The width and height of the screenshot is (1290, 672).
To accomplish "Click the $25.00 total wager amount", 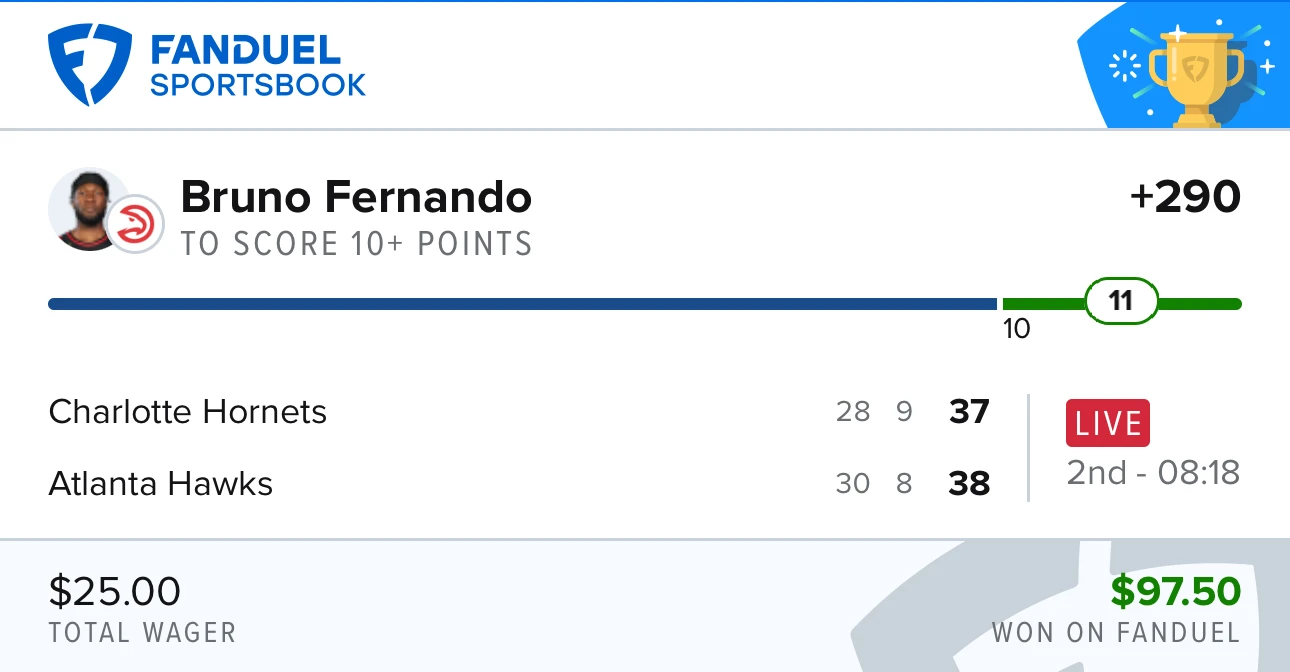I will (x=115, y=591).
